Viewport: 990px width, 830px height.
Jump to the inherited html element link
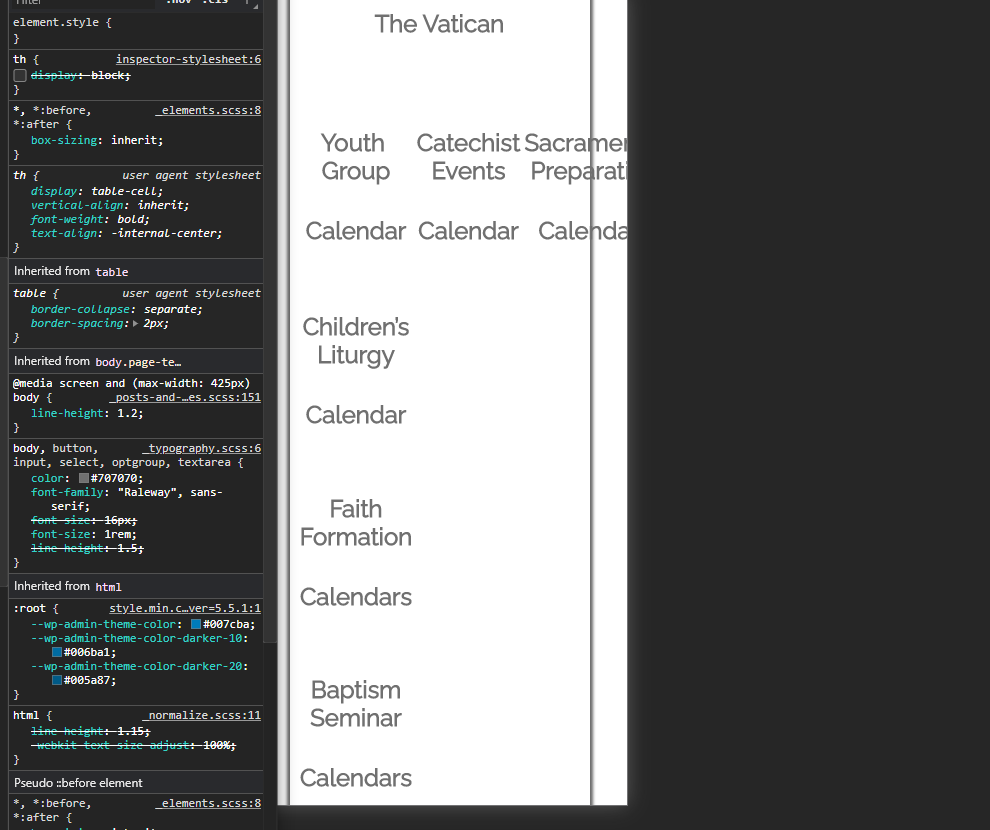108,586
